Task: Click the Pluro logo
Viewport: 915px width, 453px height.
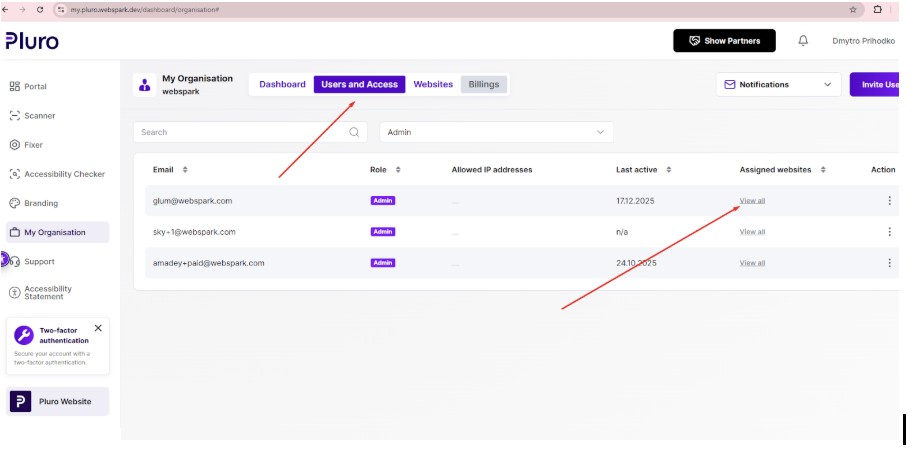Action: [x=32, y=41]
